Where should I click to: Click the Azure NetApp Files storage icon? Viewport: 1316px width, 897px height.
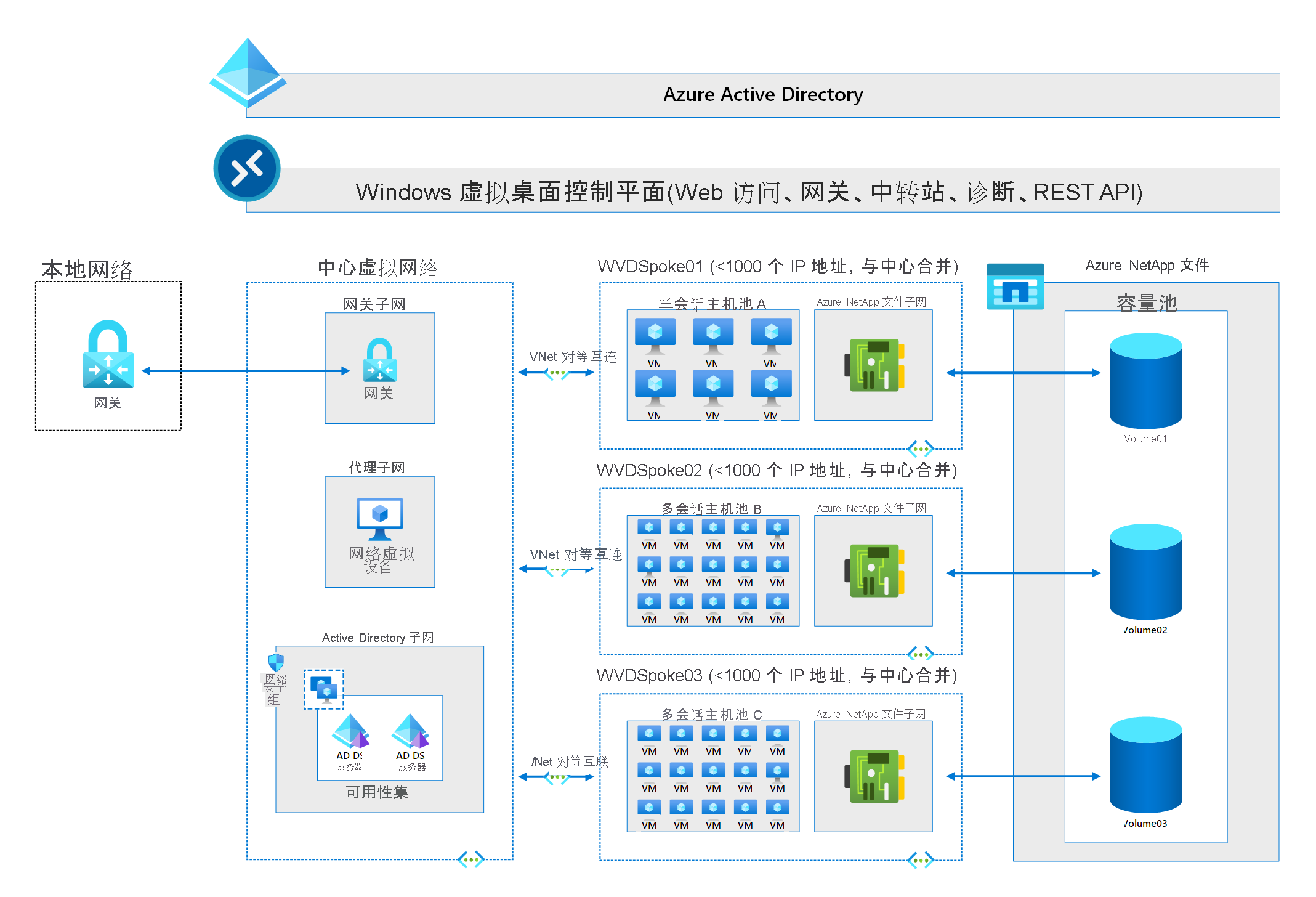tap(1015, 286)
